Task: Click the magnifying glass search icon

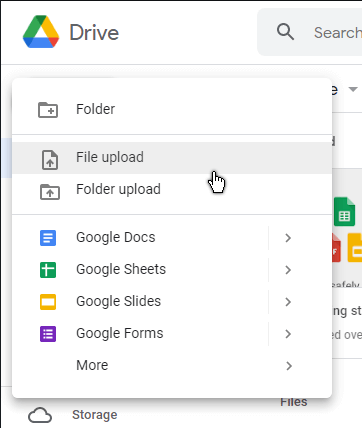Action: tap(285, 32)
